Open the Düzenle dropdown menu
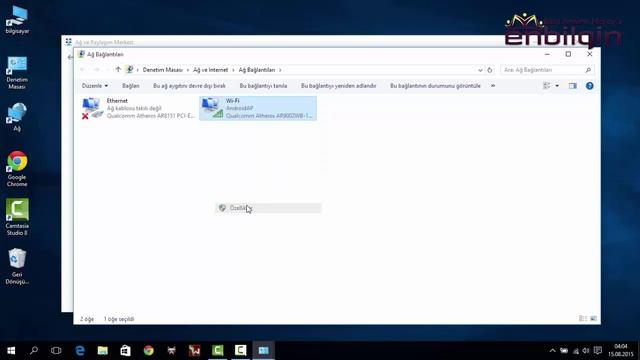The image size is (640, 360). coord(95,86)
